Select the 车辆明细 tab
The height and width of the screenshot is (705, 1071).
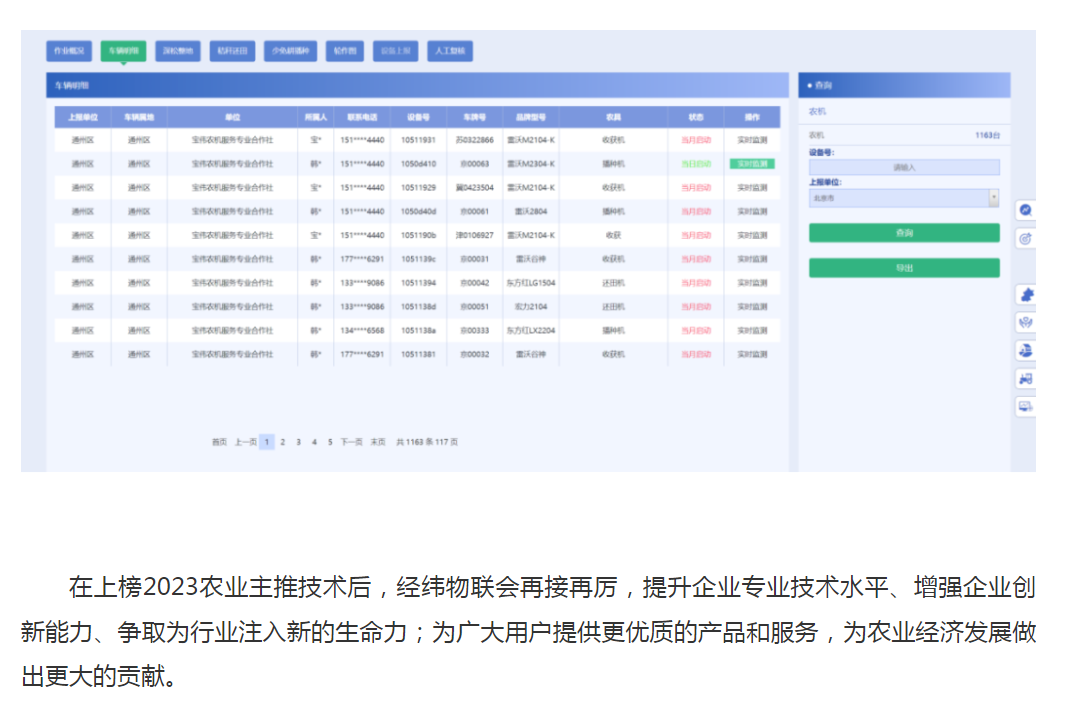[123, 51]
